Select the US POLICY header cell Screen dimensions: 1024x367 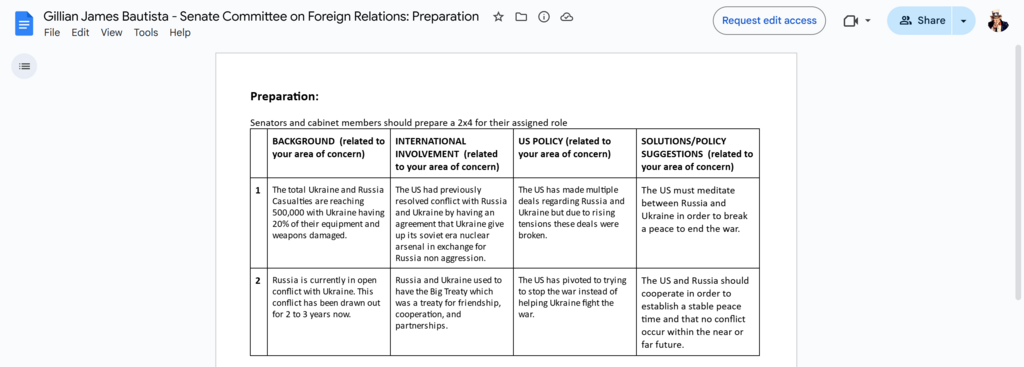(x=575, y=153)
